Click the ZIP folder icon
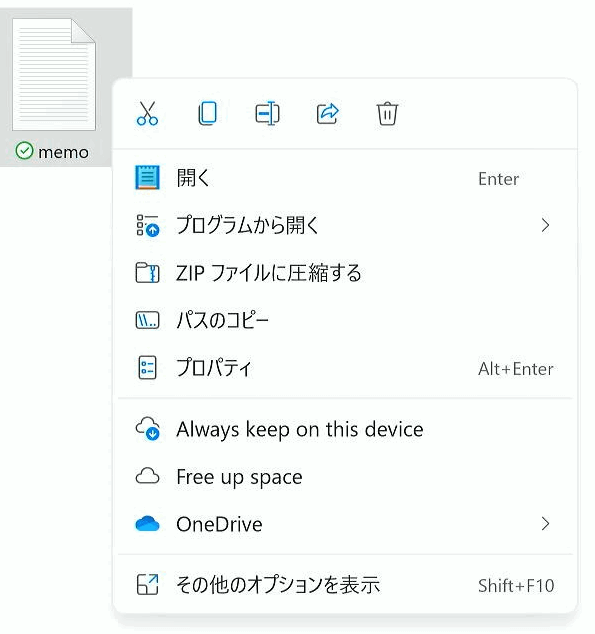Screen dimensions: 595x634 (x=147, y=273)
